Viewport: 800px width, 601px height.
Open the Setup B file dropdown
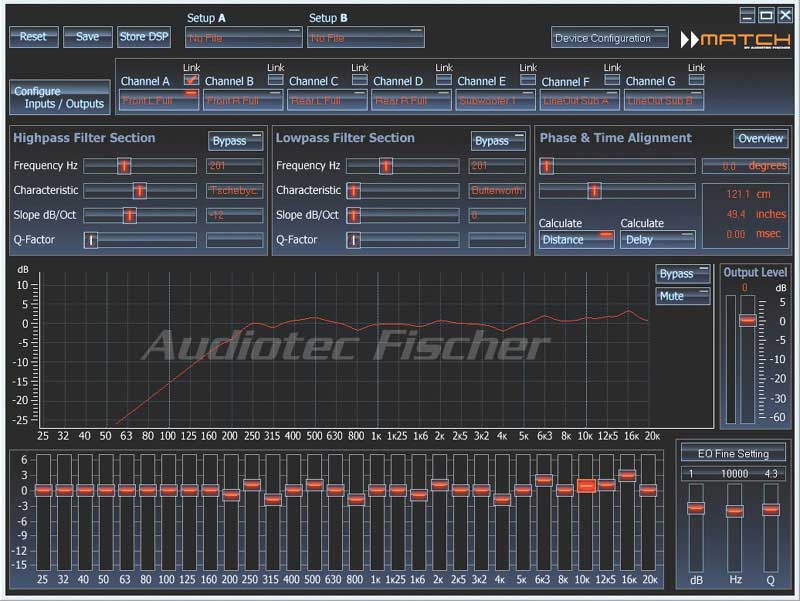coord(365,38)
